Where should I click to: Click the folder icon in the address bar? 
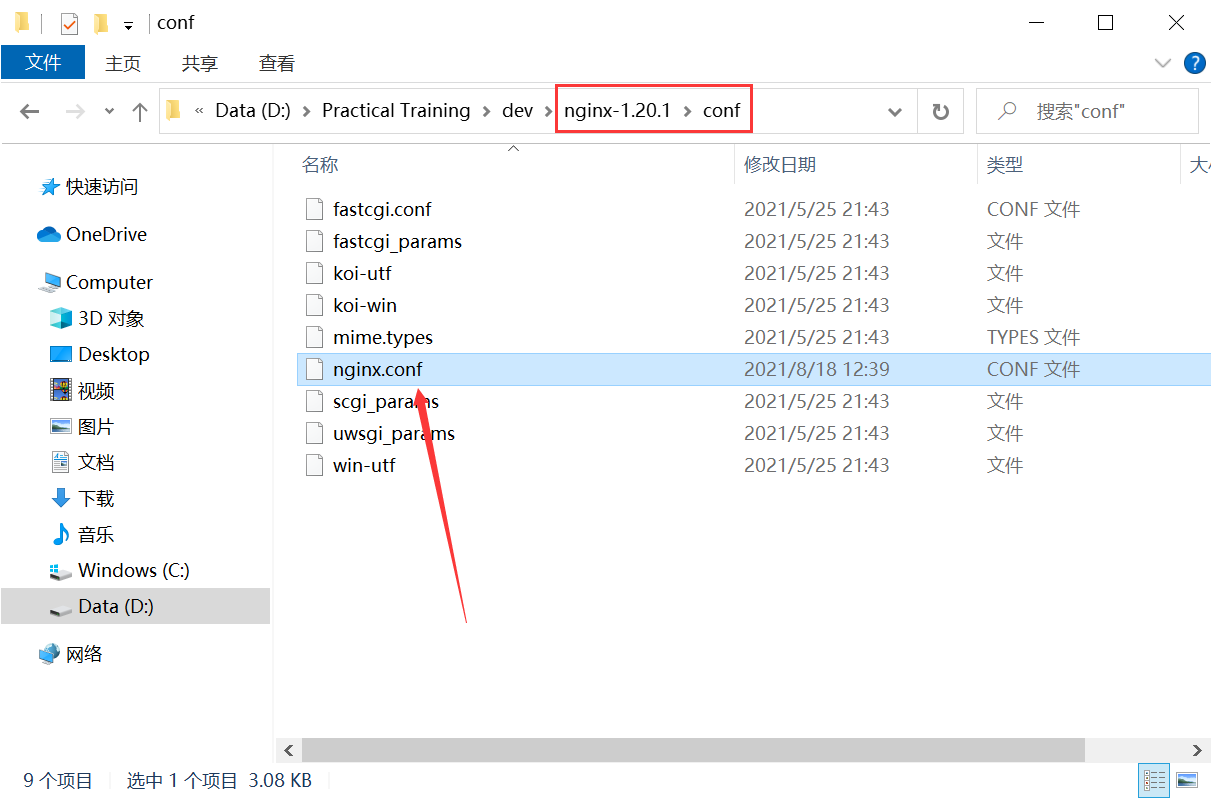point(173,110)
